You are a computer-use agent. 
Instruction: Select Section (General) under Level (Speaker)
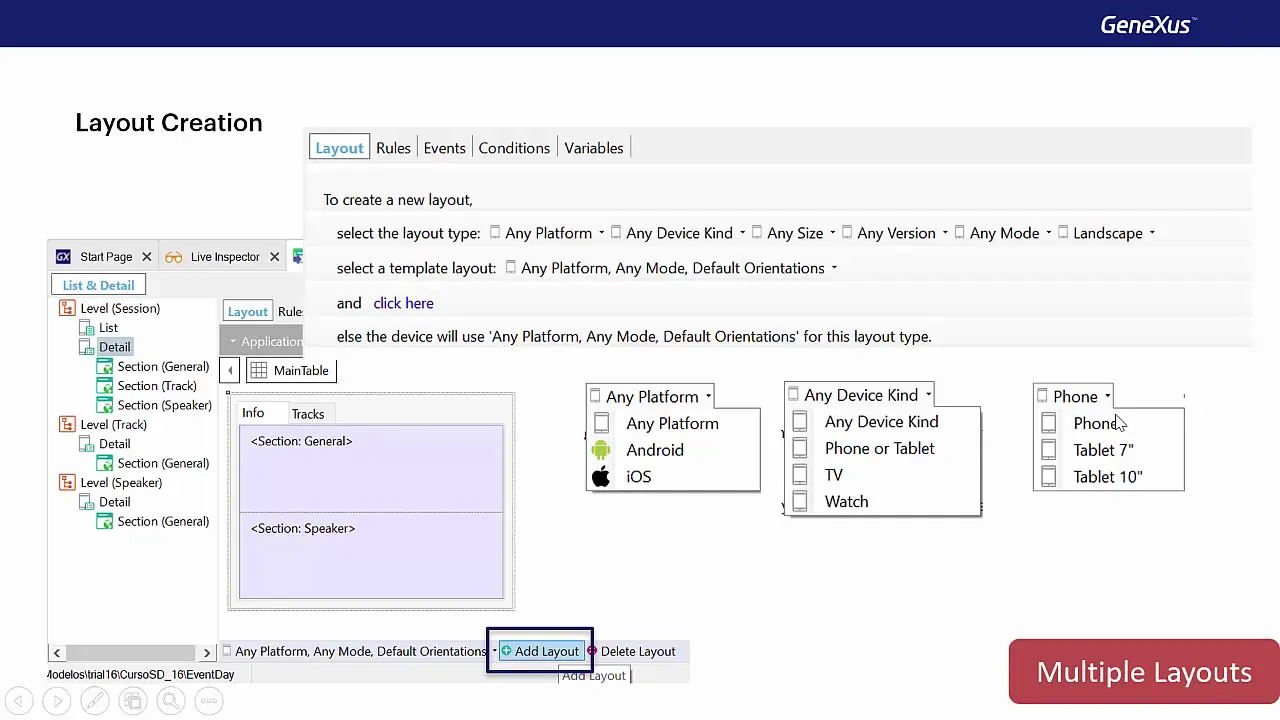[163, 522]
